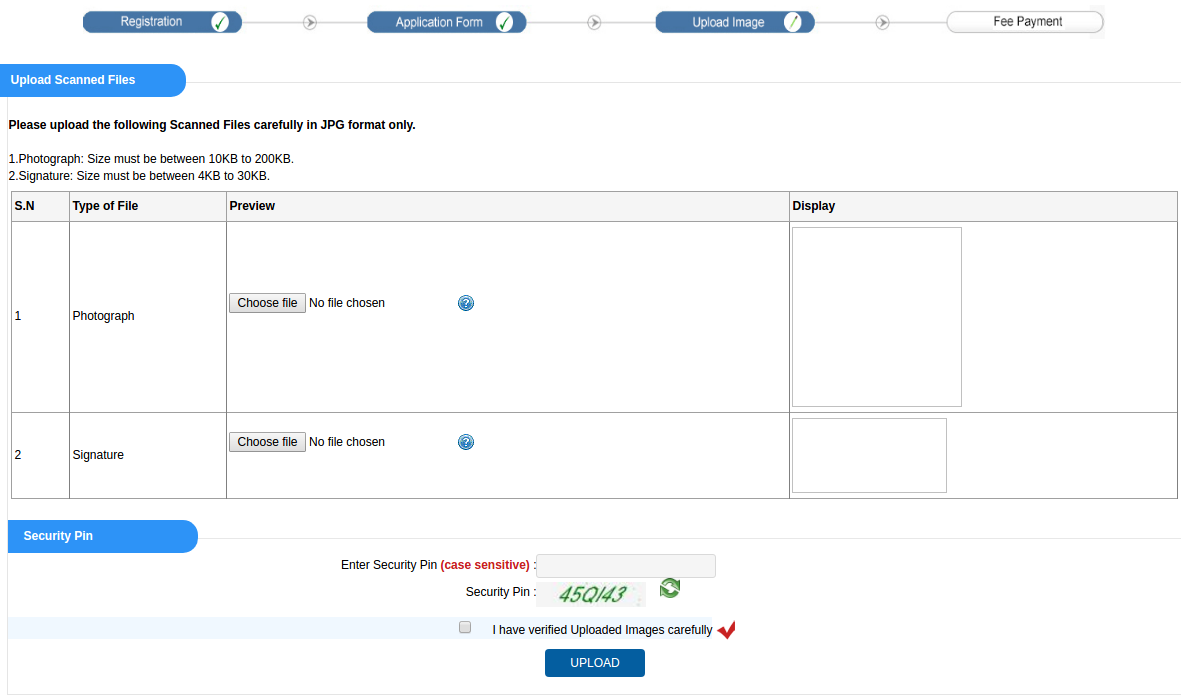Click the arrow between Upload Image and Fee Payment
This screenshot has height=695, width=1181.
(x=882, y=20)
